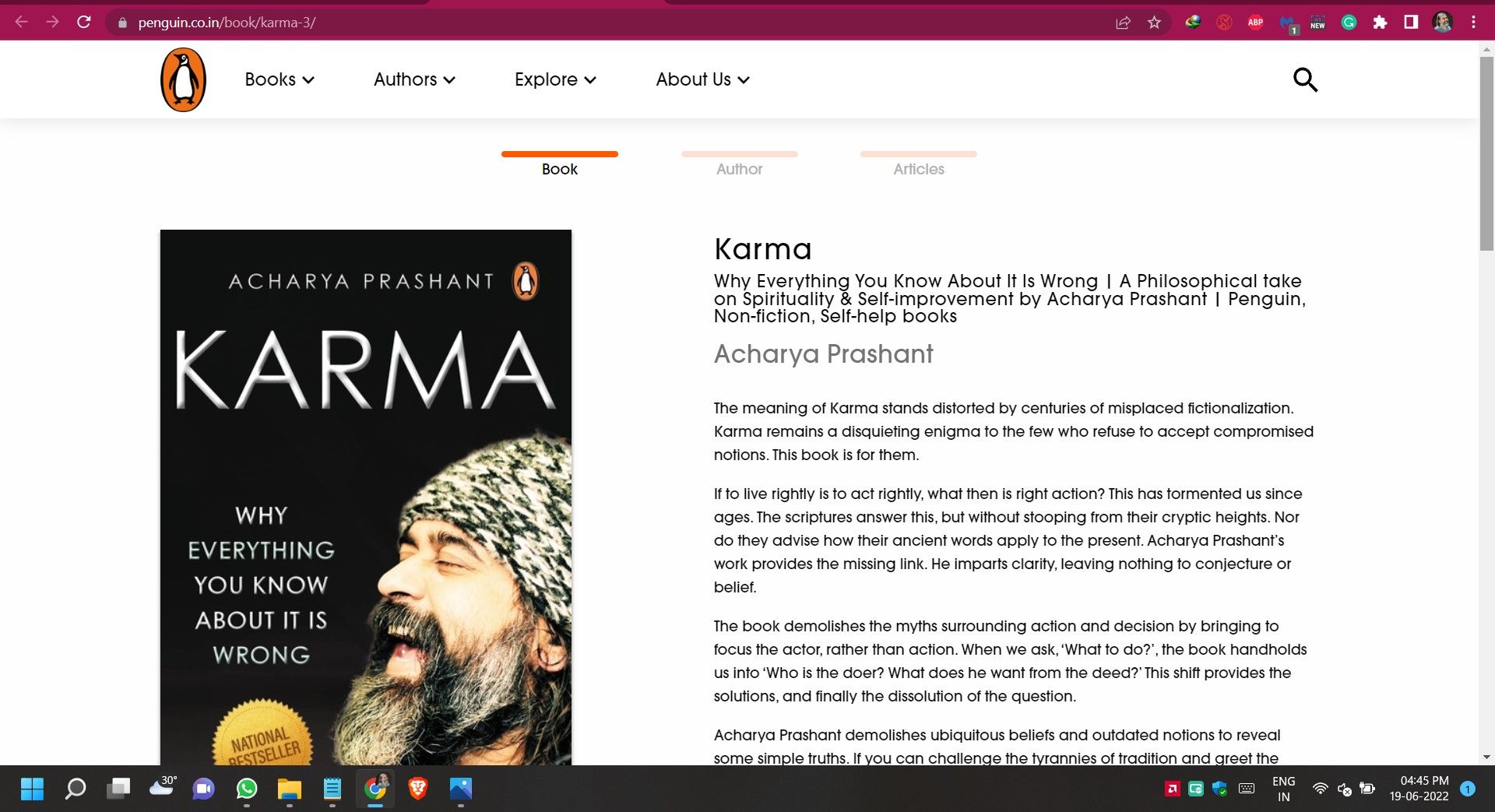Open the extensions puzzle piece menu
The width and height of the screenshot is (1495, 812).
point(1380,23)
